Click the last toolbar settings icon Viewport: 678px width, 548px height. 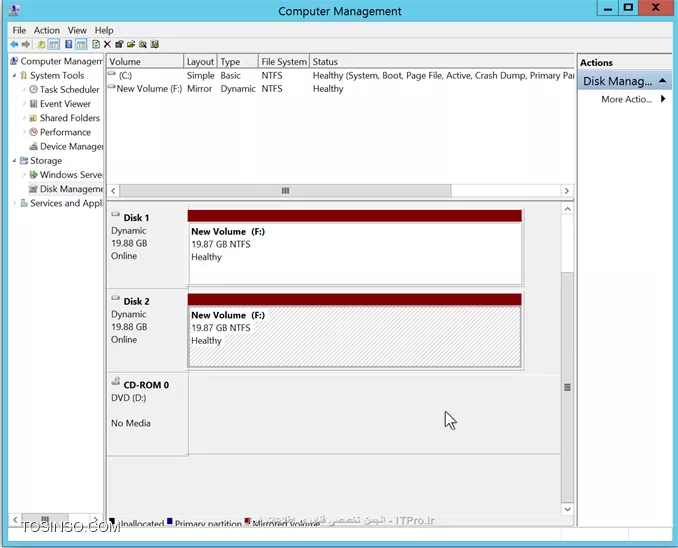(154, 44)
